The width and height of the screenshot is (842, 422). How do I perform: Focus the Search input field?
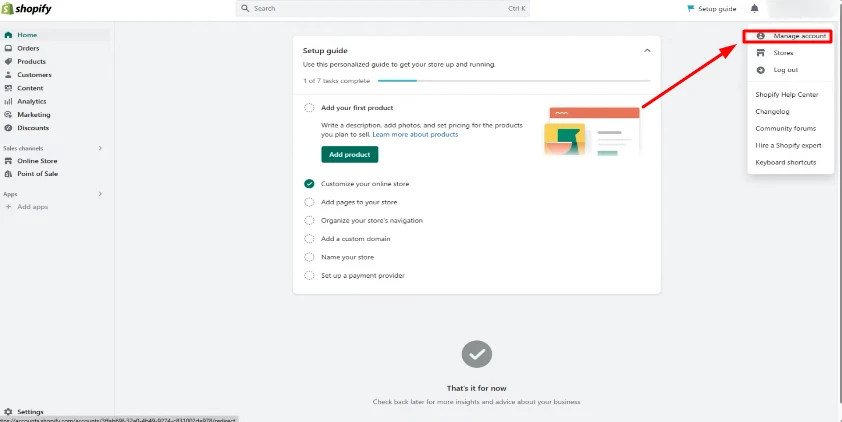click(382, 9)
